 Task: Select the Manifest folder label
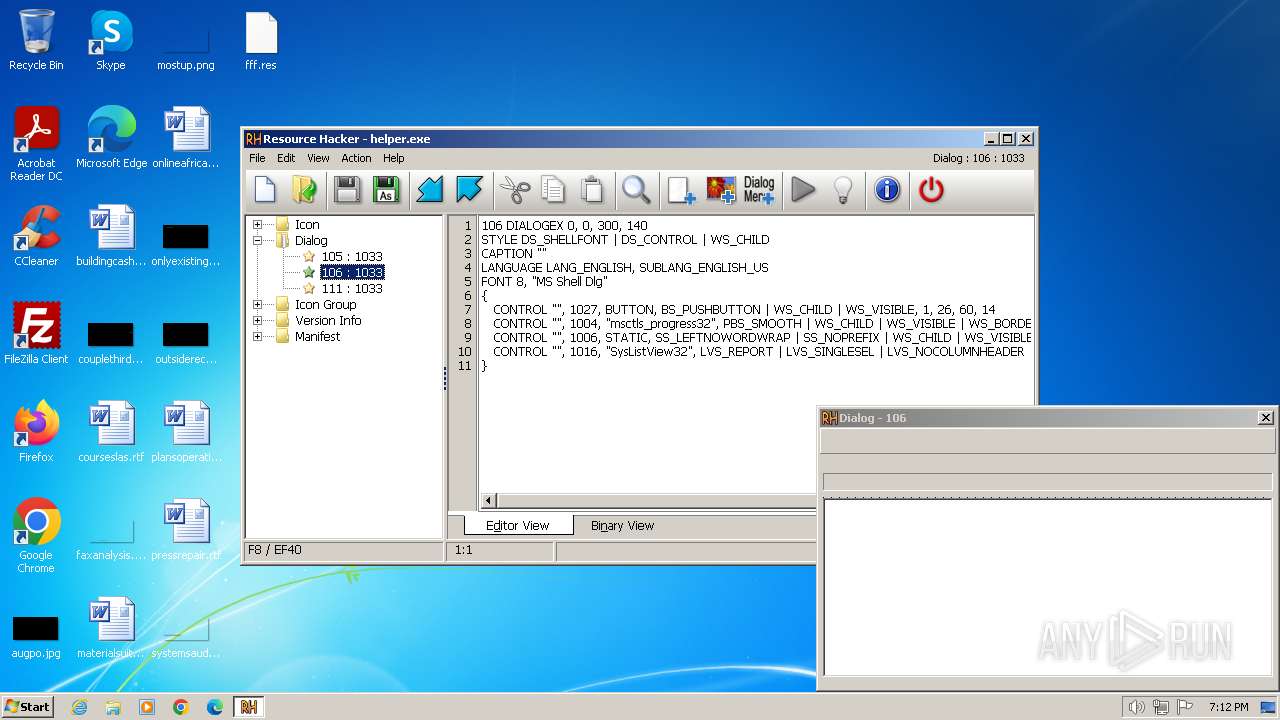[317, 337]
